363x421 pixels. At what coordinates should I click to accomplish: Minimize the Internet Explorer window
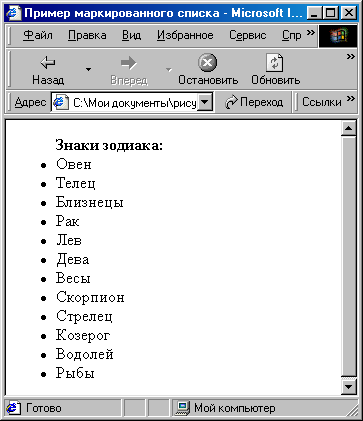[x=315, y=13]
